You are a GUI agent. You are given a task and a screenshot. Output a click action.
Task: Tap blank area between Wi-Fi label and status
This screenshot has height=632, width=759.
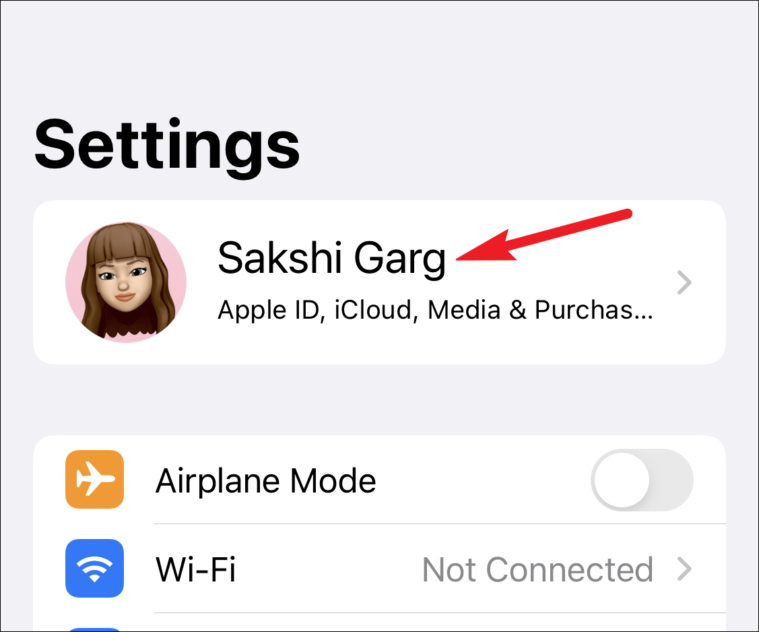329,569
